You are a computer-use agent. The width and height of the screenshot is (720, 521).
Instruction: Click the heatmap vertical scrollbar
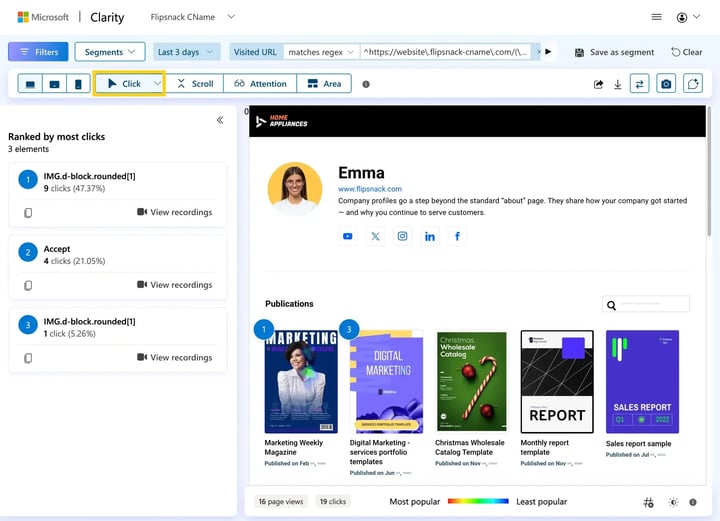pos(709,171)
